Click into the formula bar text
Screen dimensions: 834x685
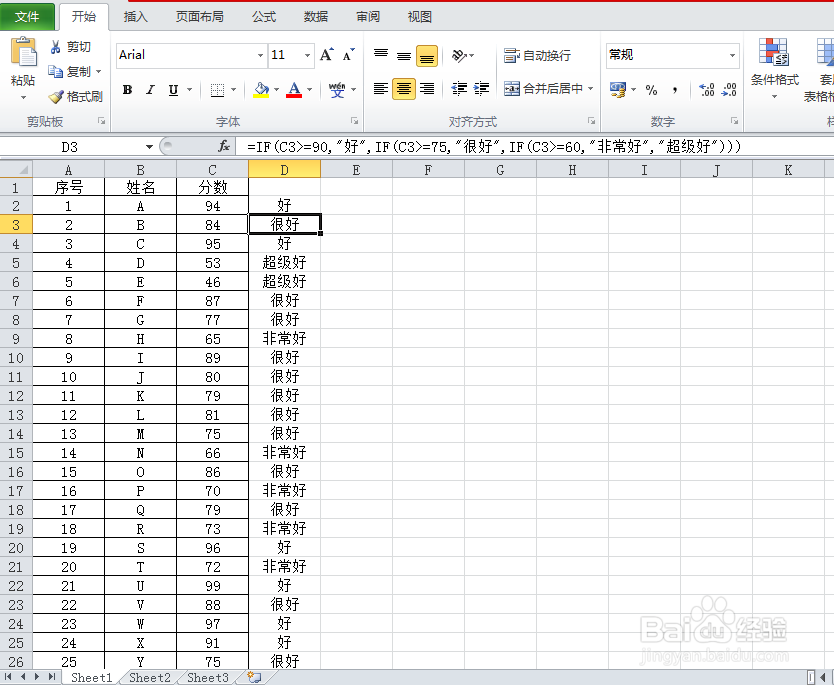[494, 146]
